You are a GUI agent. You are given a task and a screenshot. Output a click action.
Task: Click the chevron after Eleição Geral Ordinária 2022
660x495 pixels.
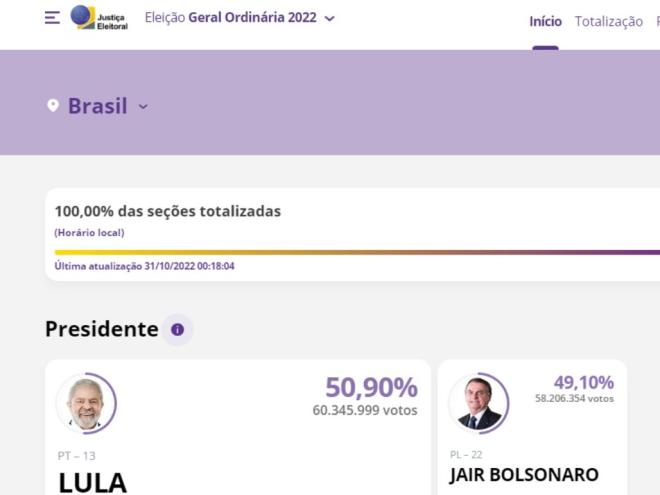[330, 19]
